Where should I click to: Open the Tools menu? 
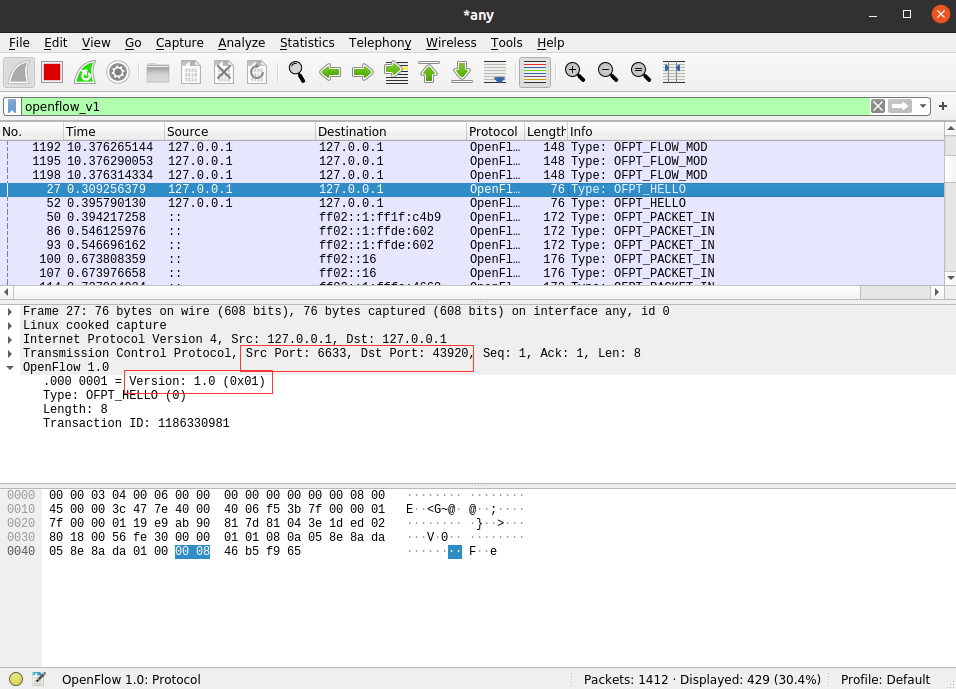click(x=507, y=43)
